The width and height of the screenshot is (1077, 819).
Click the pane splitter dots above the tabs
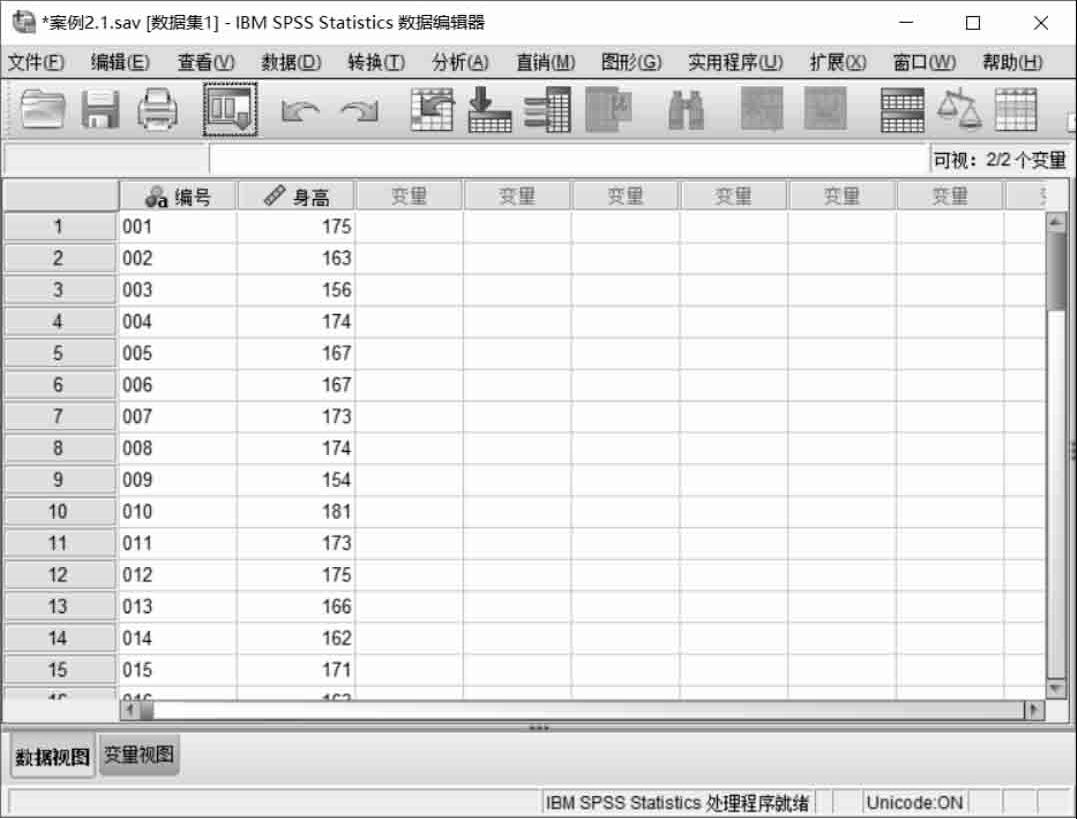tap(538, 728)
